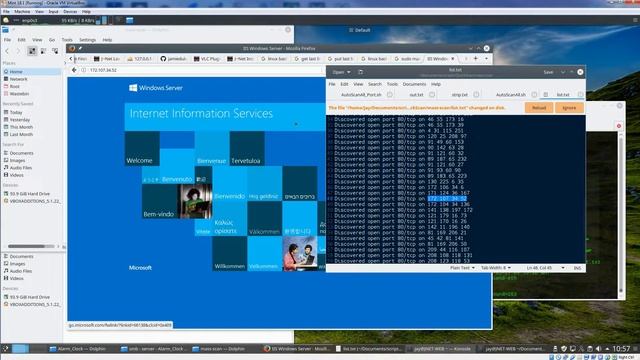The image size is (640, 360).
Task: Close the AutoScanAll_Port.sh editor tab
Action: click(390, 95)
